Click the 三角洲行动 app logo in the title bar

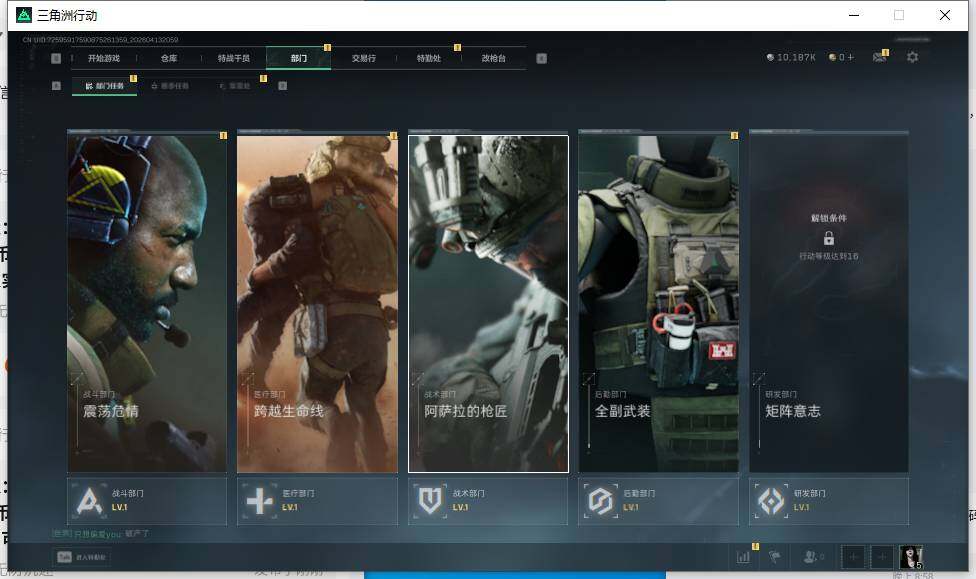click(x=24, y=15)
